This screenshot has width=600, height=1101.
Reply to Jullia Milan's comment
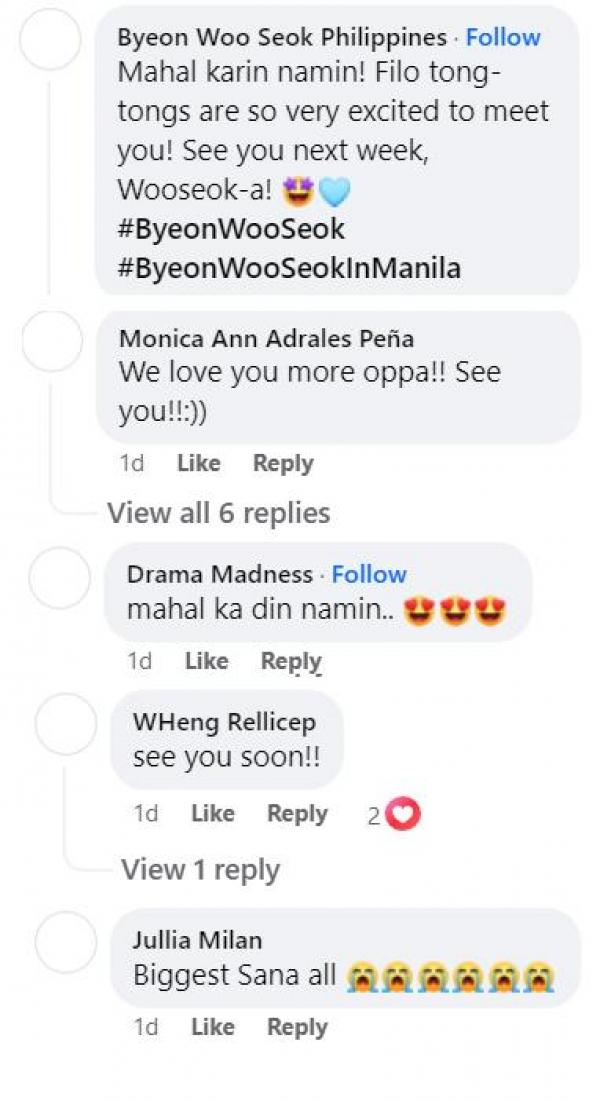coord(297,1027)
